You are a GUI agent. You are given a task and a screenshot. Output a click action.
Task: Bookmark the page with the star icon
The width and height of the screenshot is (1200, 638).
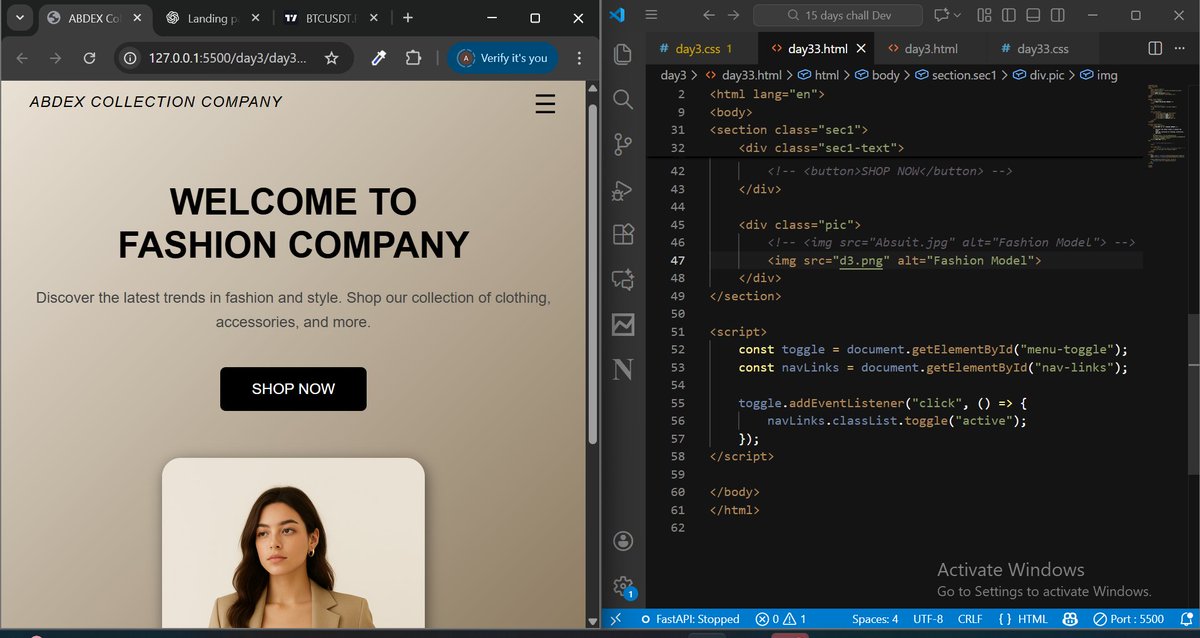(331, 58)
